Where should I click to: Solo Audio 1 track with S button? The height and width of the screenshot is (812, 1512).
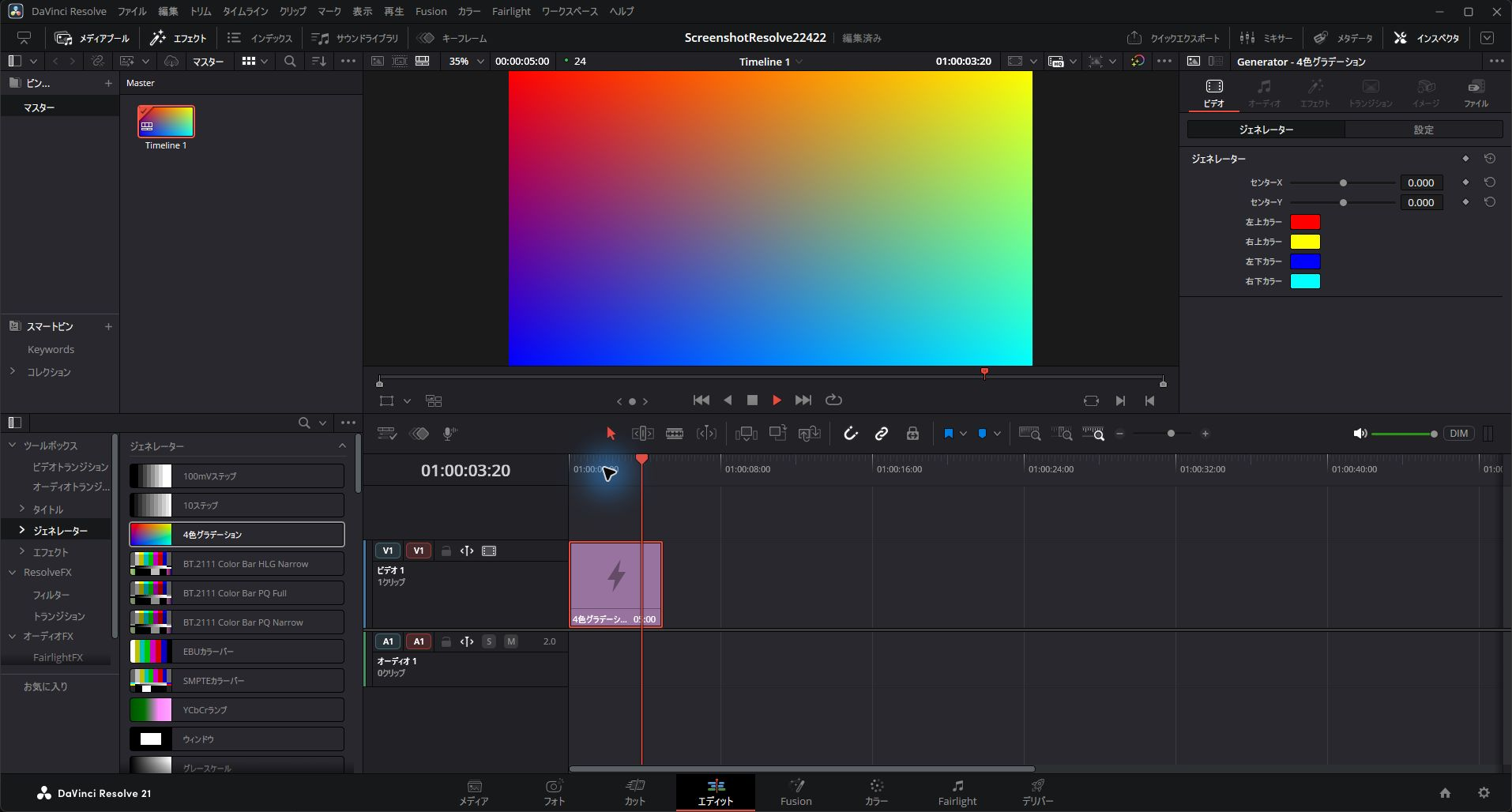489,641
